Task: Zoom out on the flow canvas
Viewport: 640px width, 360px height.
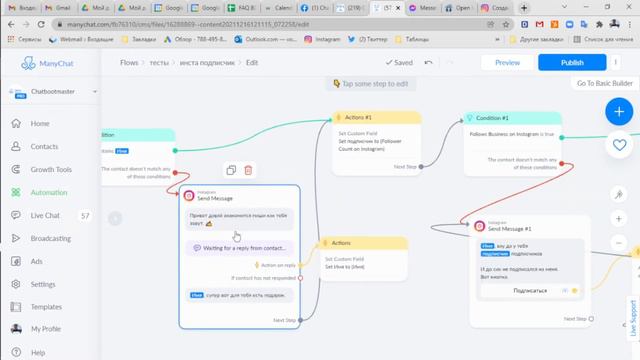Action: tap(619, 243)
